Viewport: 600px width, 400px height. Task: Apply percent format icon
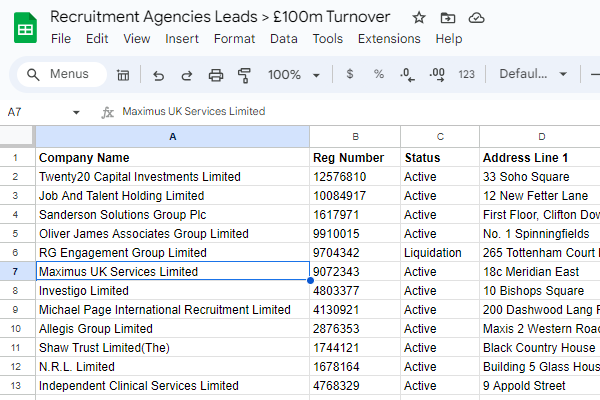click(x=379, y=74)
